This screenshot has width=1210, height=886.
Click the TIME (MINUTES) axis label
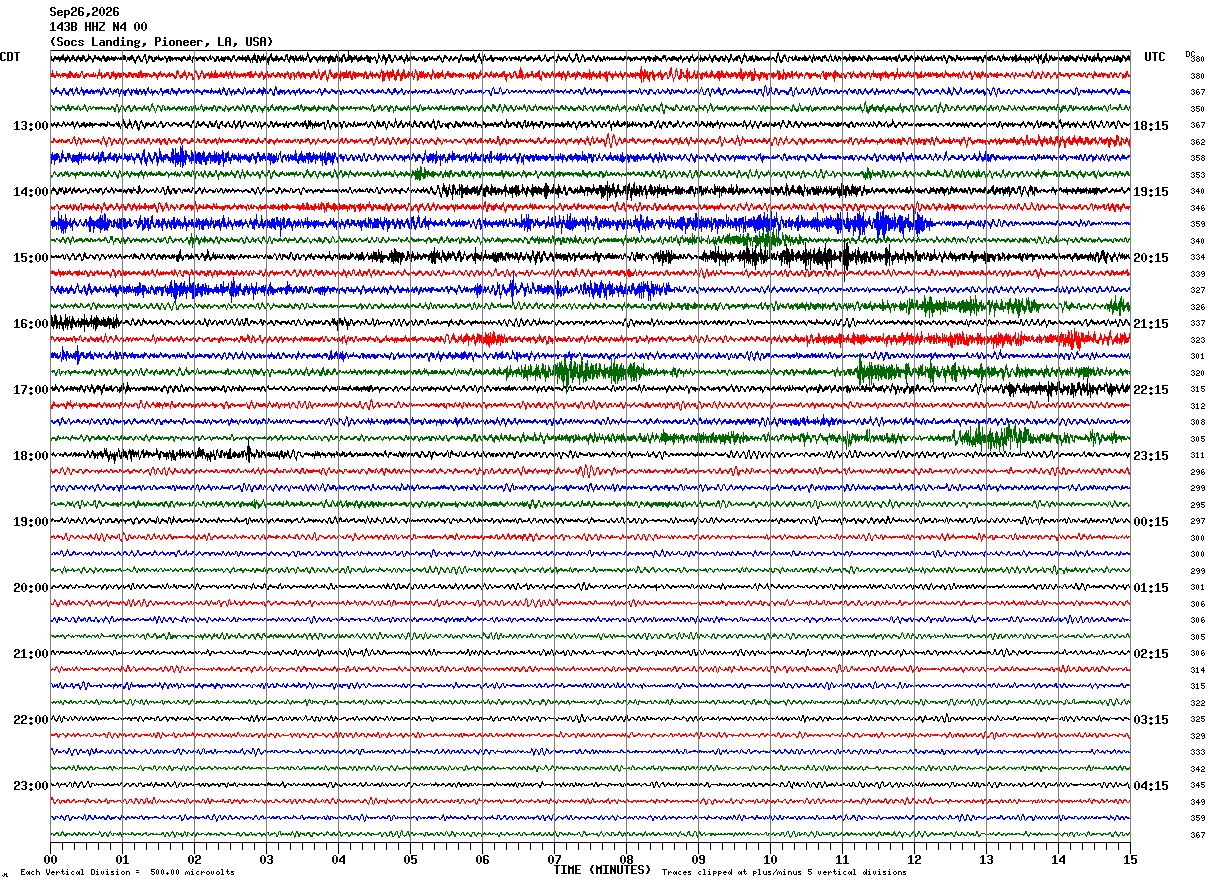[x=602, y=870]
